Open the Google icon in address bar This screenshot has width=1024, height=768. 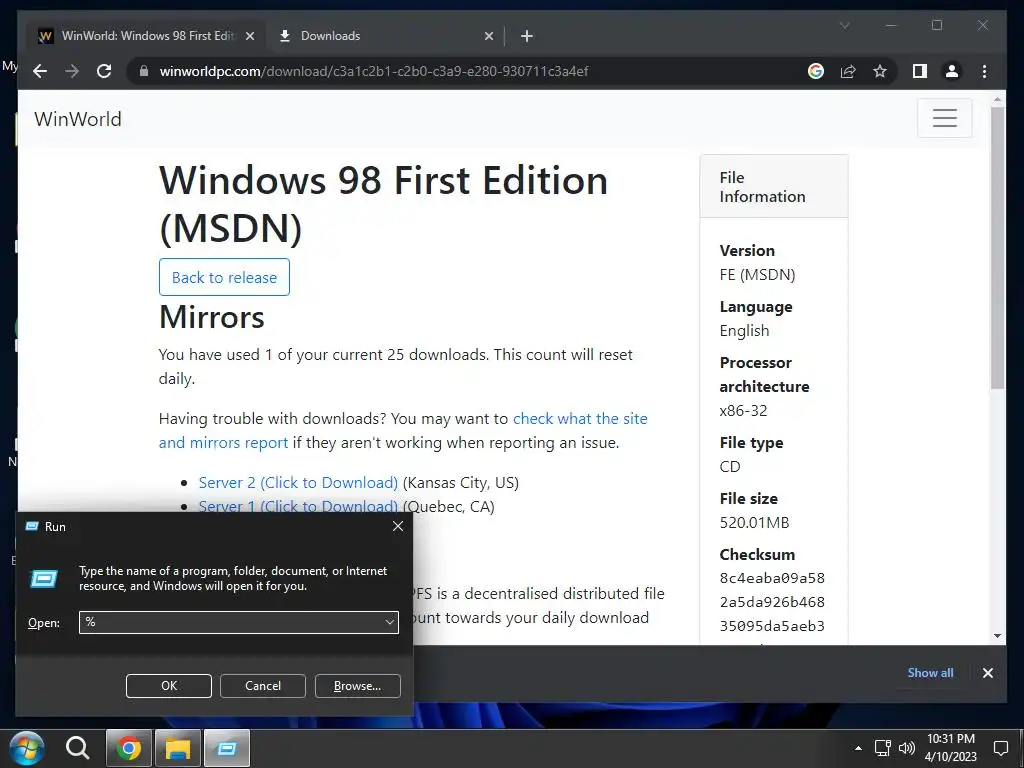coord(816,71)
